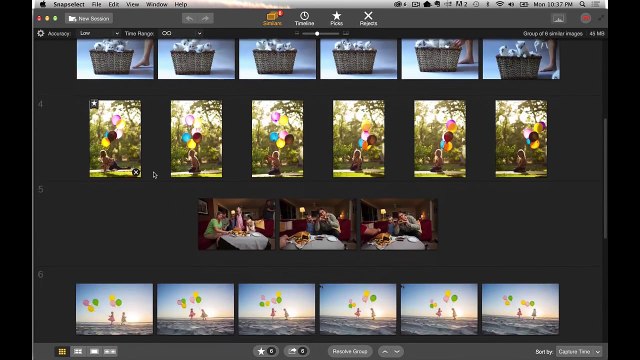This screenshot has height=360, width=640.
Task: Open the Picks view
Action: coord(336,18)
